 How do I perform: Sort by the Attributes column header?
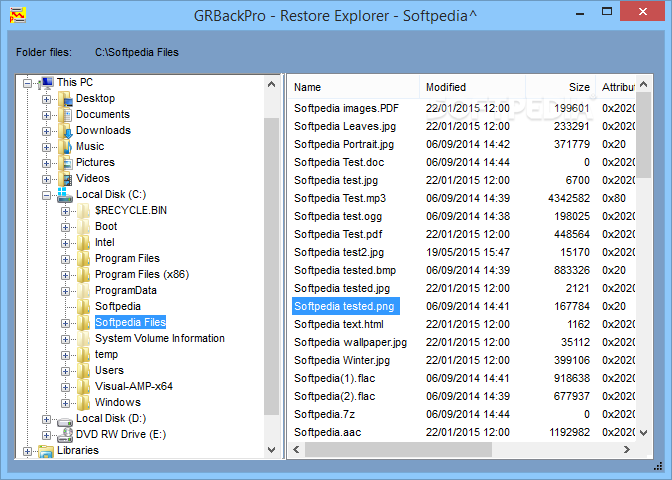point(615,87)
